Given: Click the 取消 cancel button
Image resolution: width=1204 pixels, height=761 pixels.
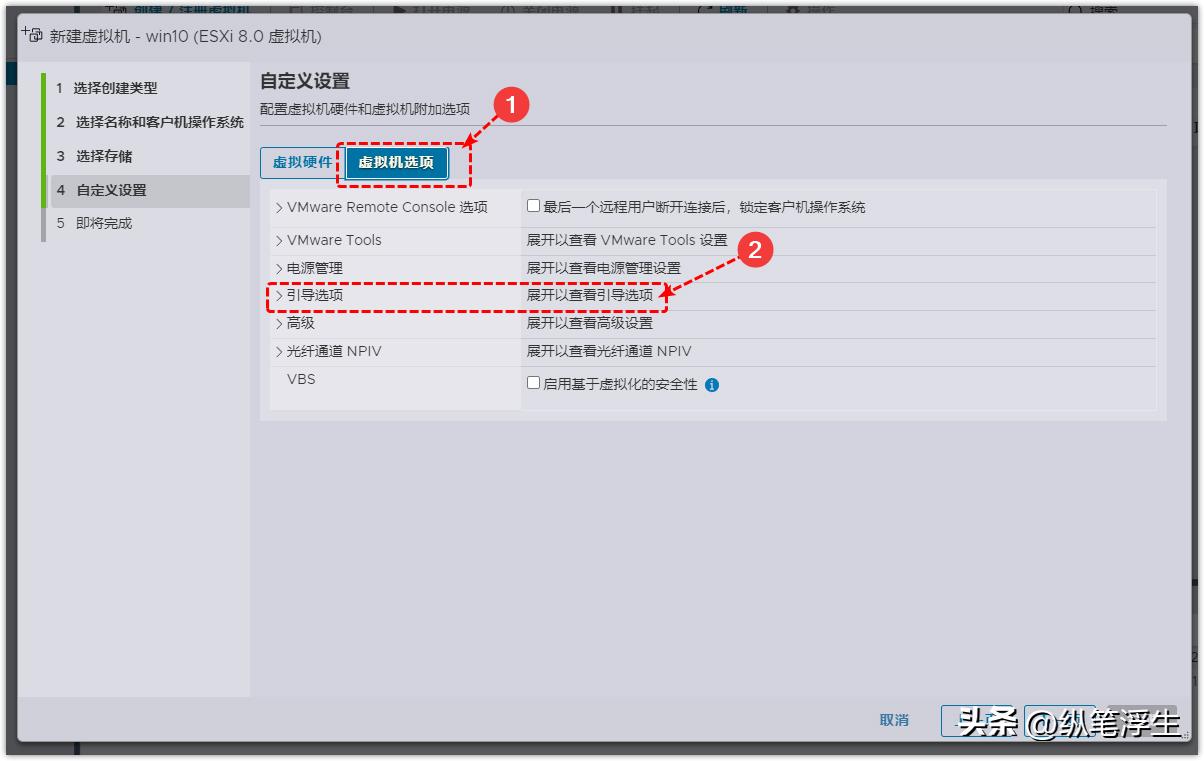Looking at the screenshot, I should (x=893, y=720).
